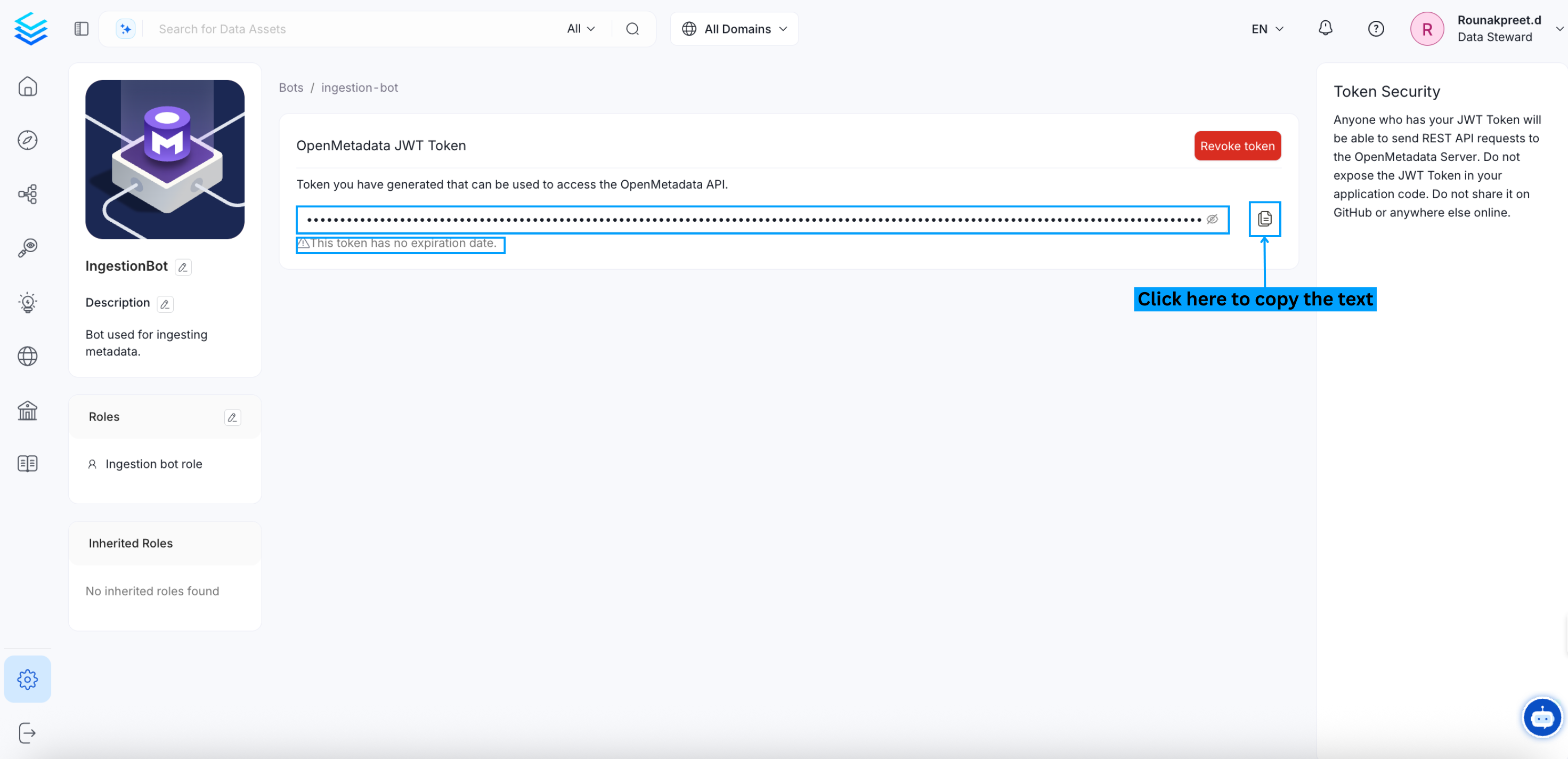Click the Revoke token button
The image size is (1568, 759).
[1237, 146]
